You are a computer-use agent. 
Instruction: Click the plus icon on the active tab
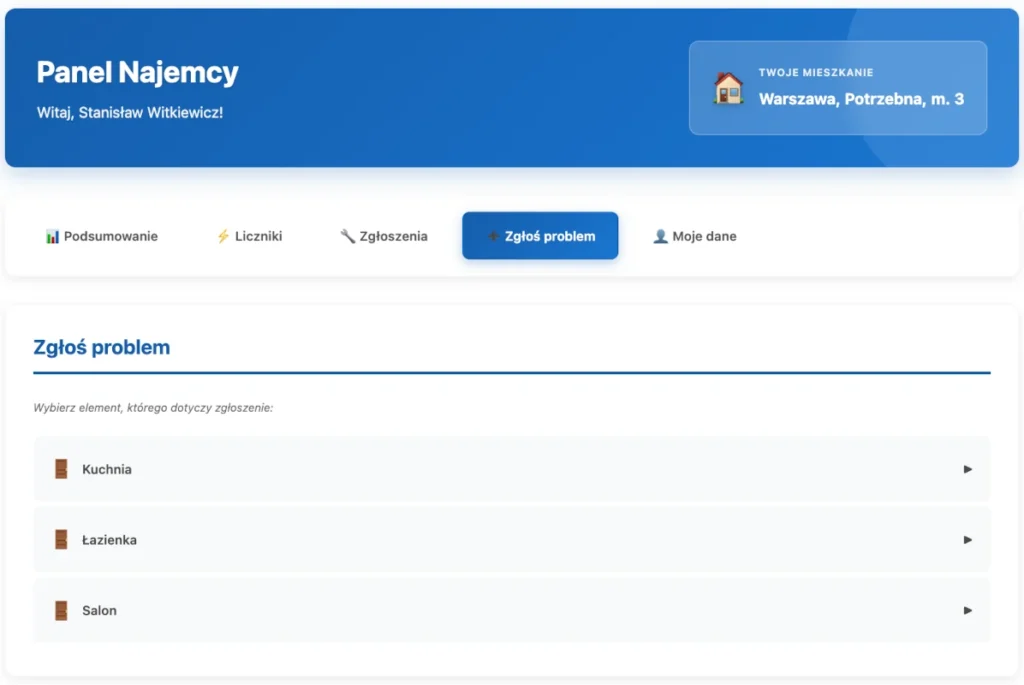pyautogui.click(x=492, y=237)
